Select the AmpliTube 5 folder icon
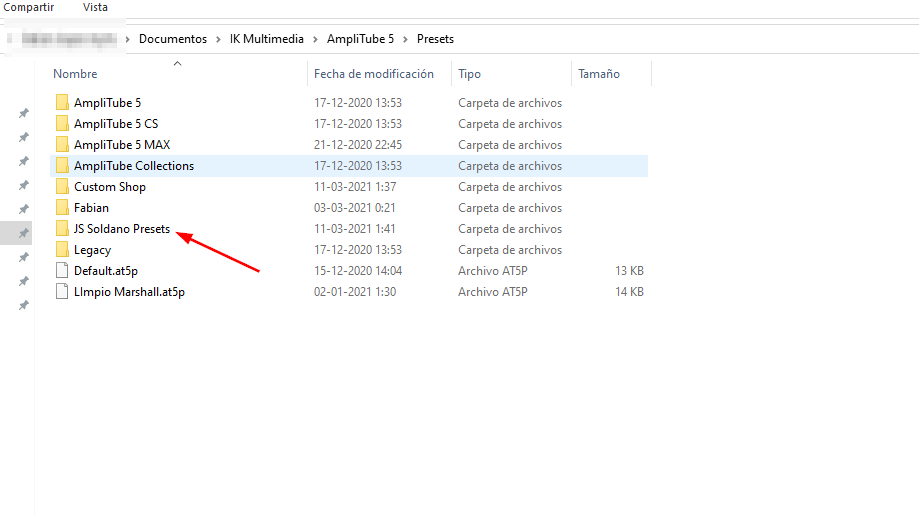This screenshot has width=919, height=515. pyautogui.click(x=62, y=103)
